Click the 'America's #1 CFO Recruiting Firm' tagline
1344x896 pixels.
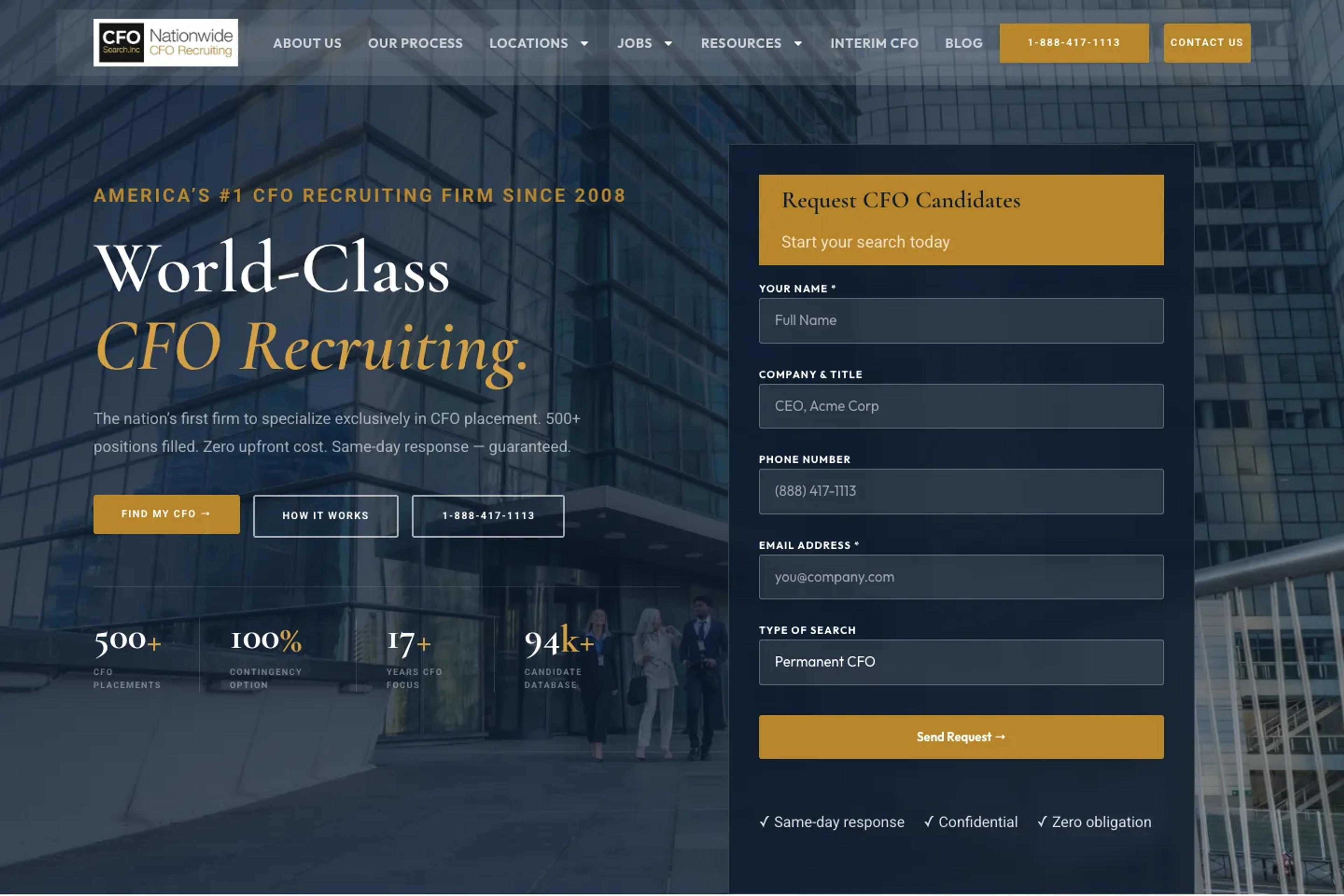point(359,195)
